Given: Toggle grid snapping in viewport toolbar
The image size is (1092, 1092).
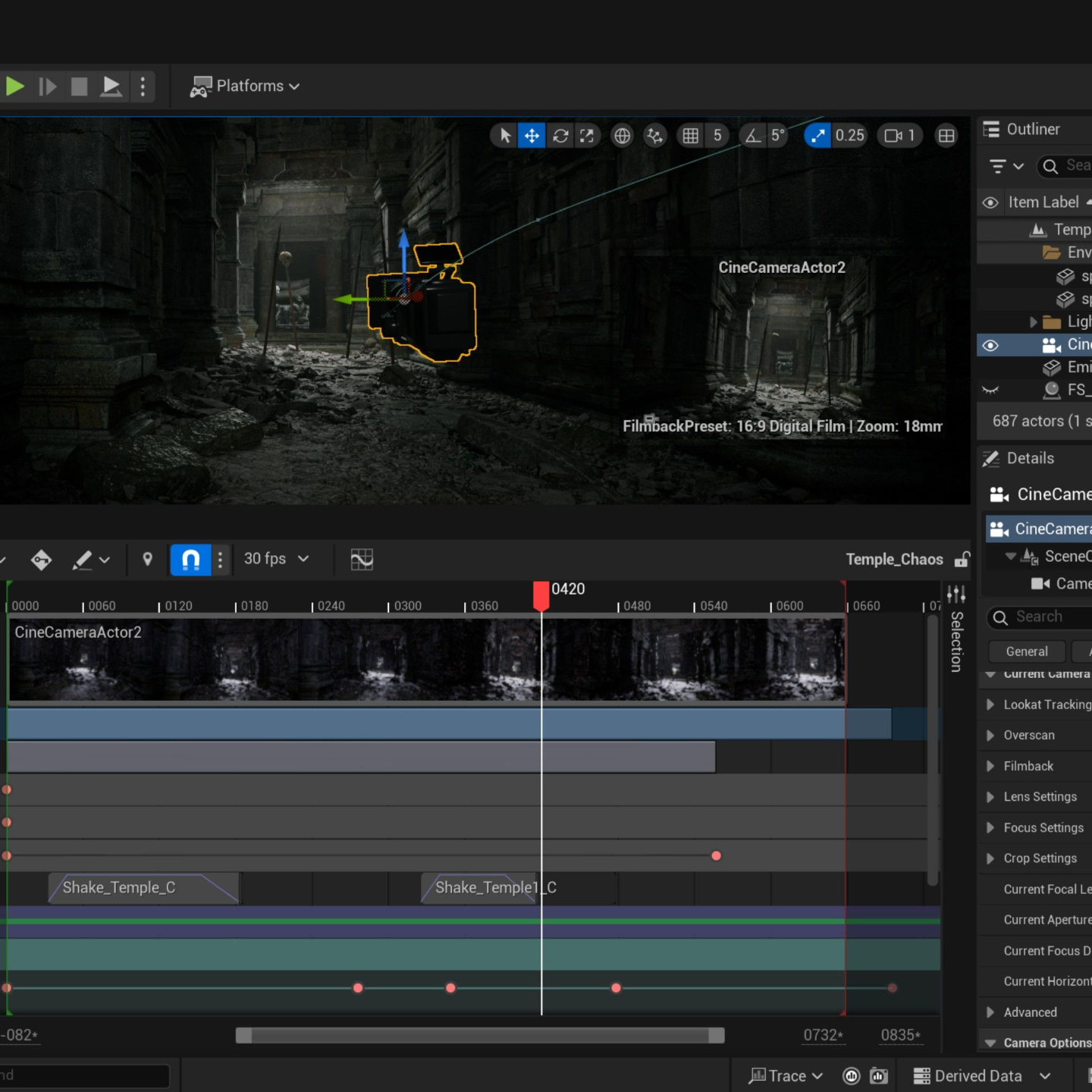Looking at the screenshot, I should pos(690,136).
